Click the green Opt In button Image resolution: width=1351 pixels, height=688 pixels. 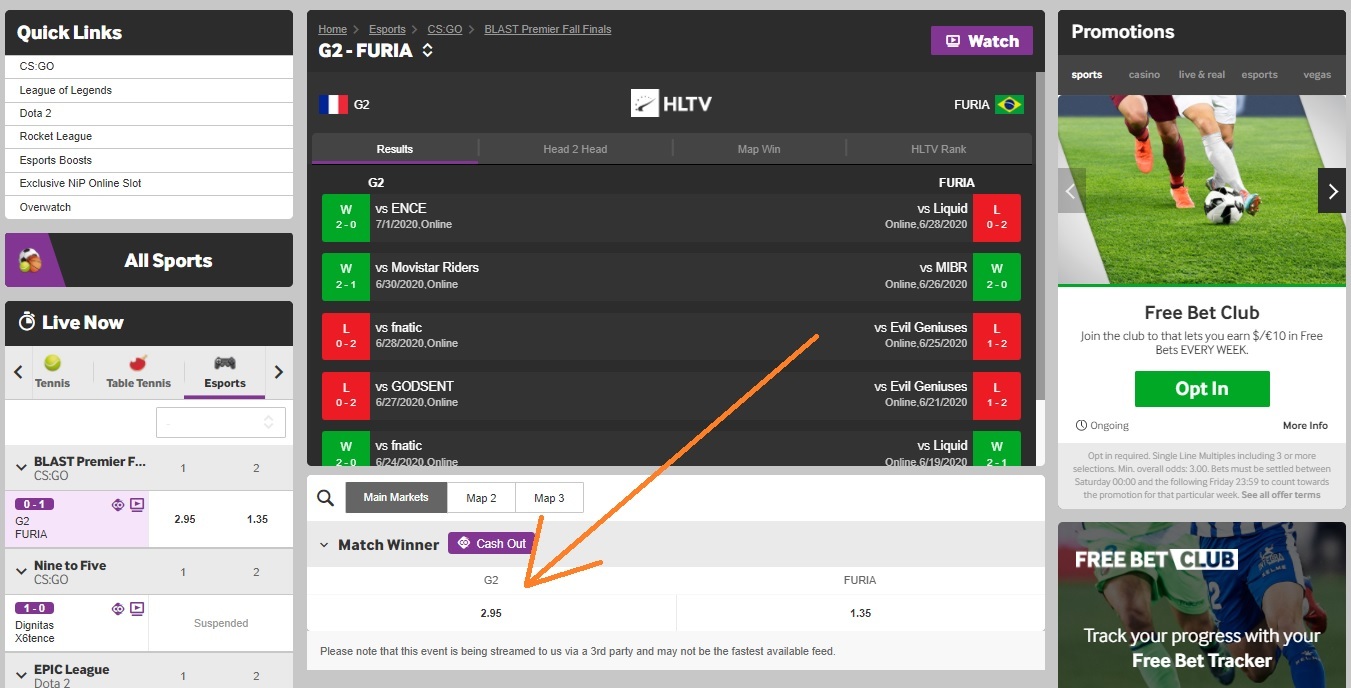point(1202,389)
